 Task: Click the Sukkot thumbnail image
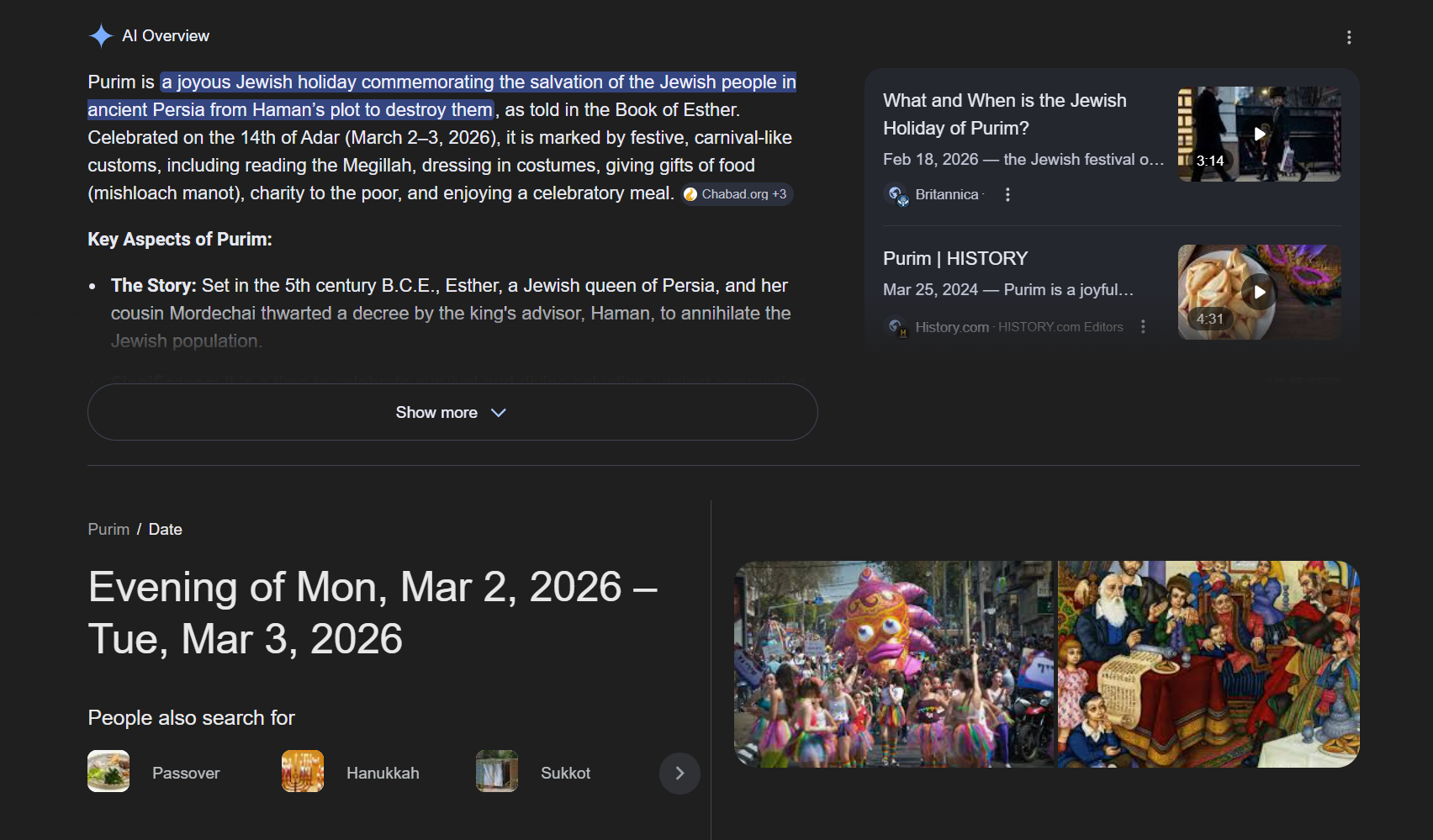[497, 771]
